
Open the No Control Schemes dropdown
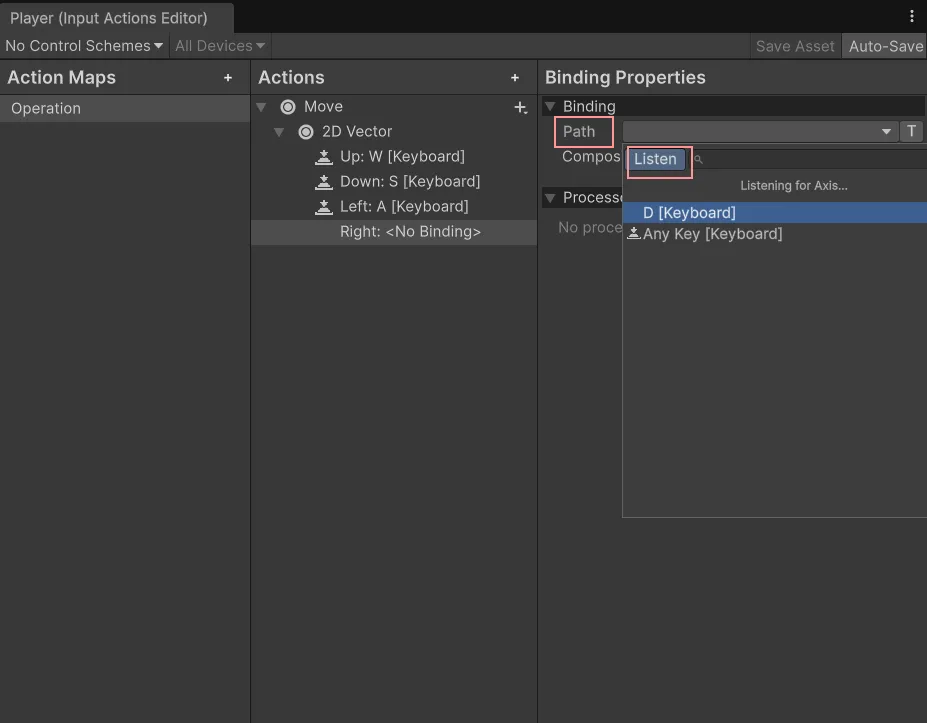pos(84,46)
